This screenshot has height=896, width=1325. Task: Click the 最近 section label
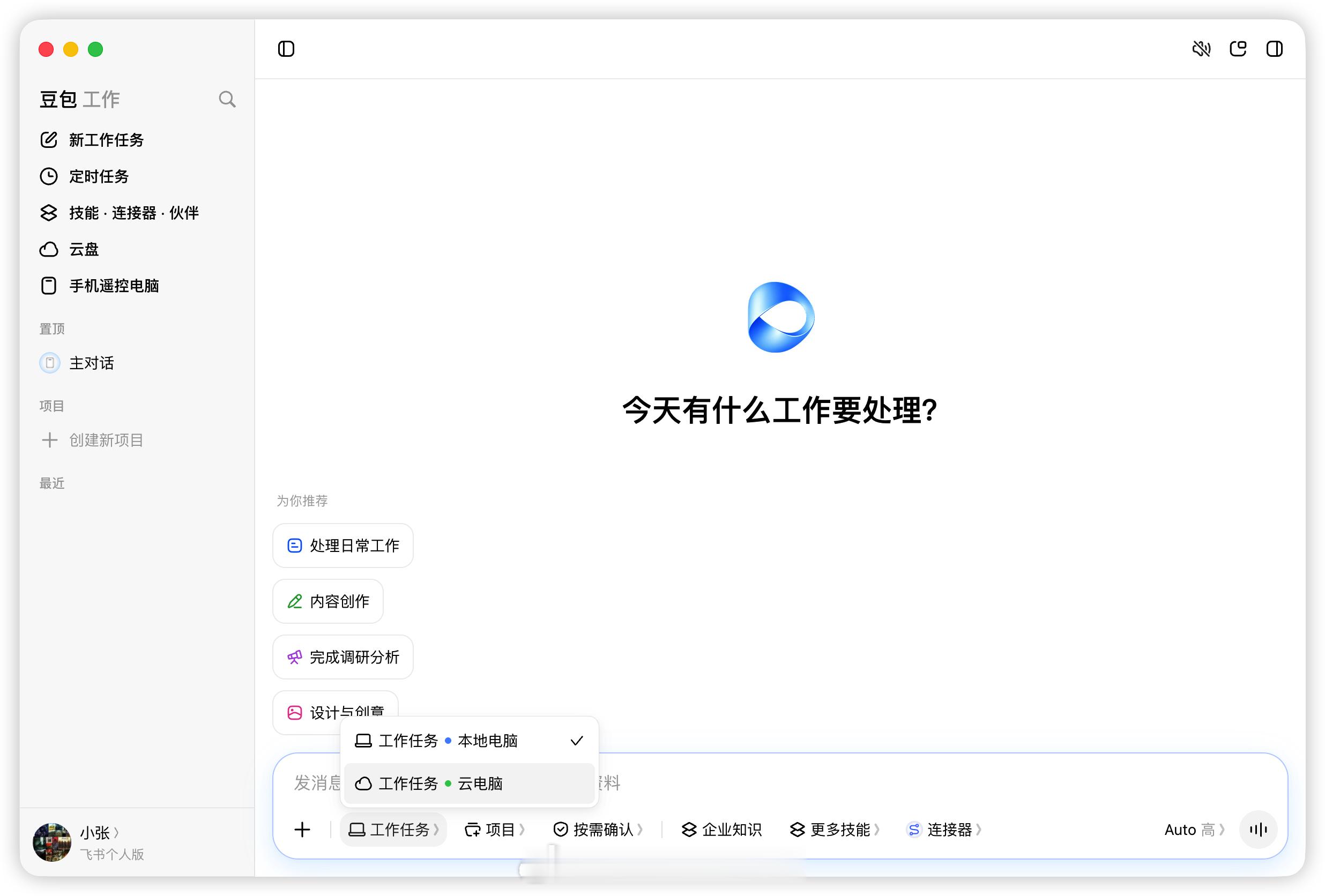coord(52,483)
